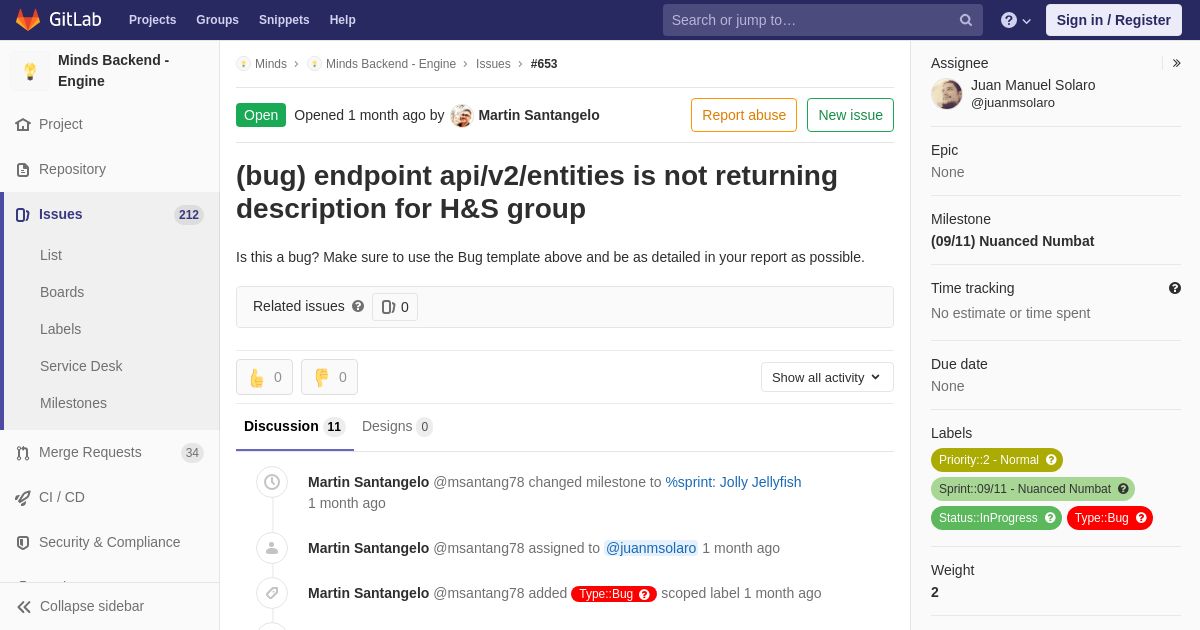Image resolution: width=1200 pixels, height=630 pixels.
Task: Click the search magnifier icon
Action: point(966,20)
